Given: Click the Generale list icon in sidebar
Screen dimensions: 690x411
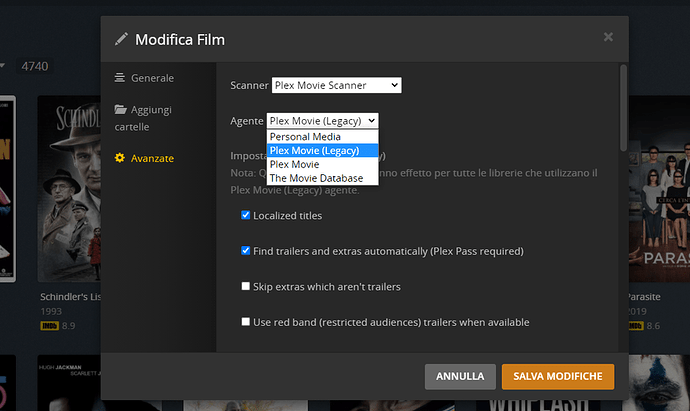Looking at the screenshot, I should (120, 78).
